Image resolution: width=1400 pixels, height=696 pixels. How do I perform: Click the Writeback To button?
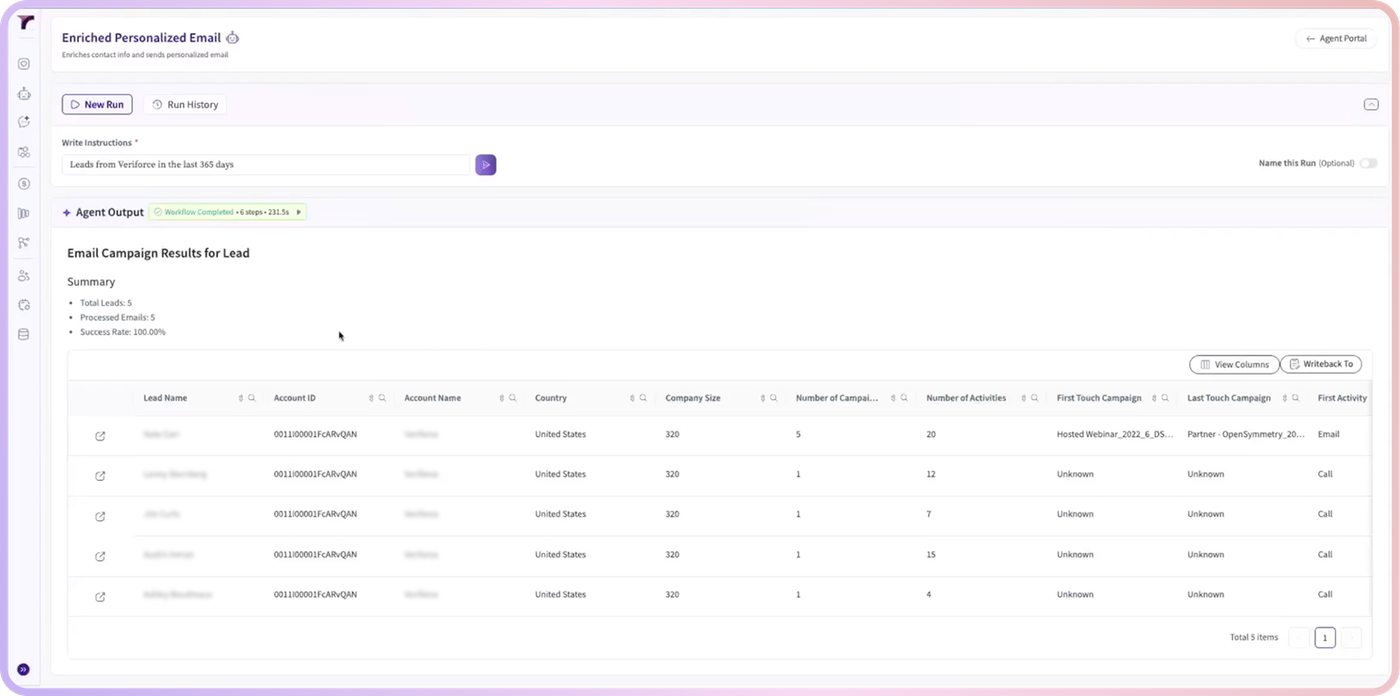1320,365
